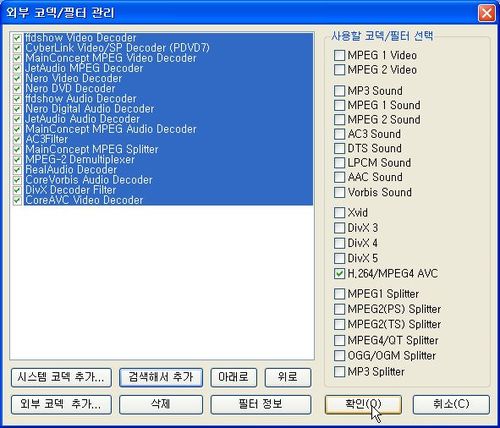Viewport: 500px width, 428px height.
Task: Click the 시스템 코덱 추가... button
Action: point(61,377)
